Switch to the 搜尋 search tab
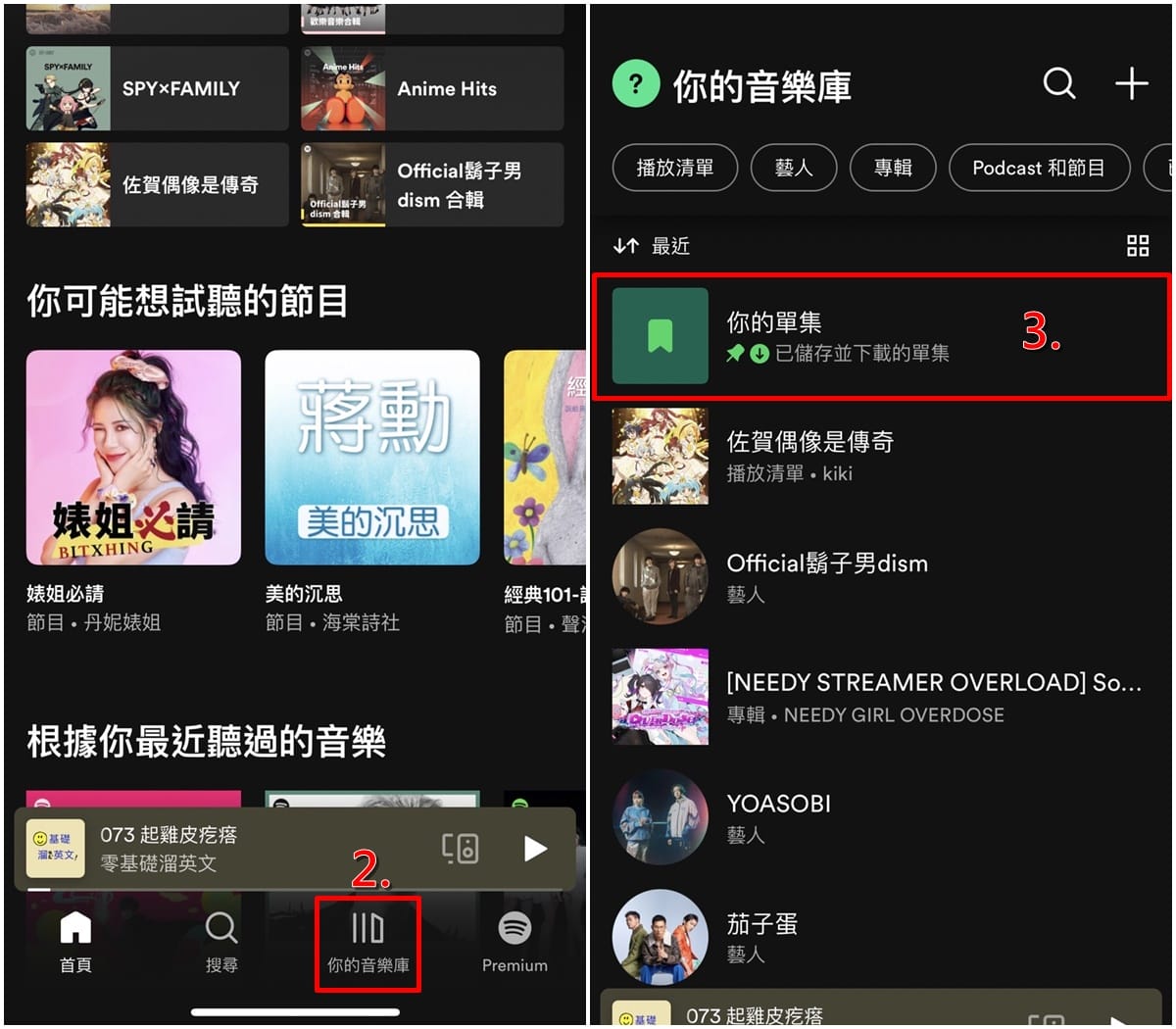 pyautogui.click(x=221, y=943)
